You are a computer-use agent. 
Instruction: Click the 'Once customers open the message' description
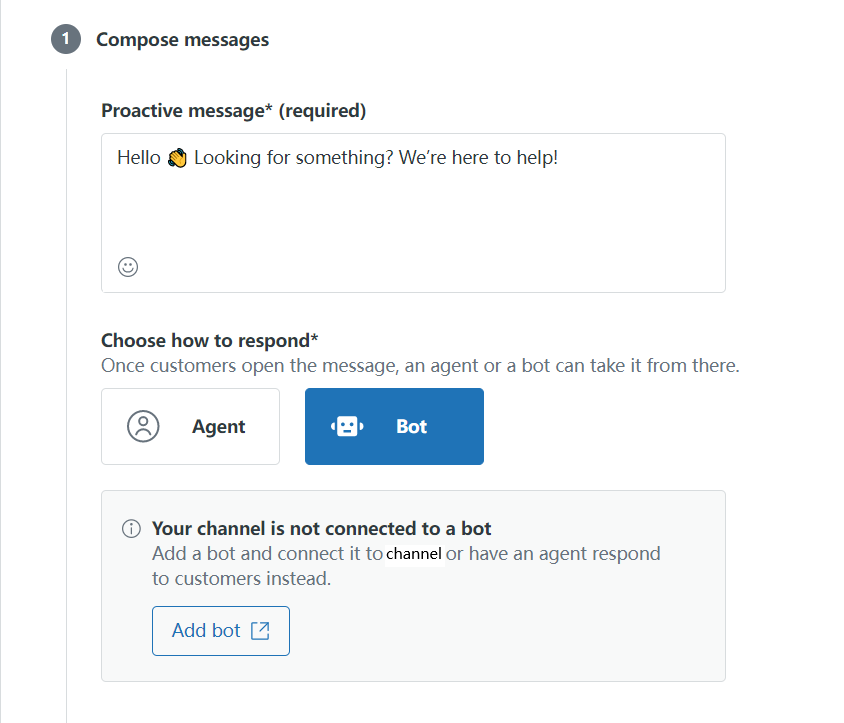click(420, 366)
